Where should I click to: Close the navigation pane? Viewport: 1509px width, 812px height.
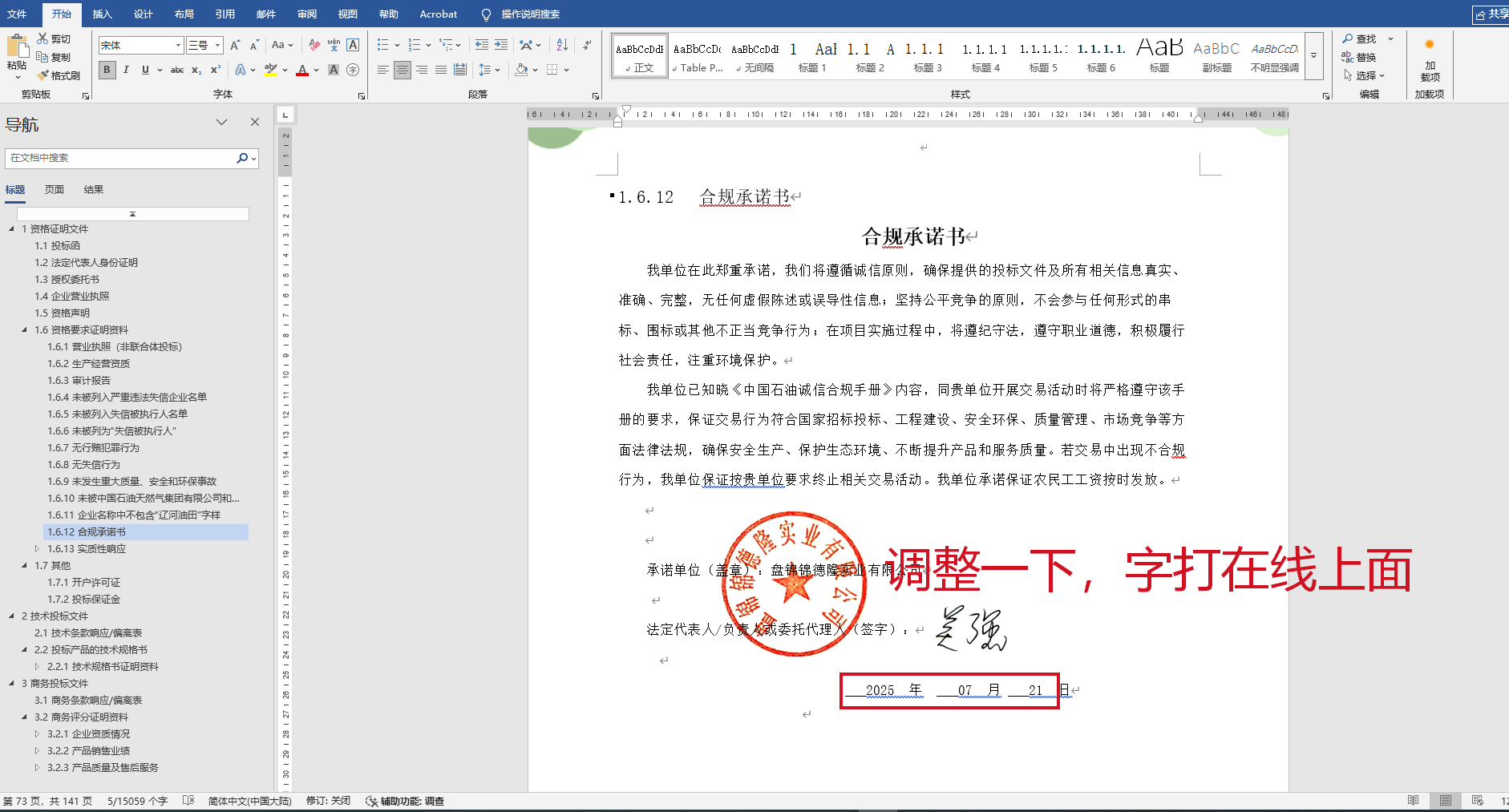click(x=255, y=122)
